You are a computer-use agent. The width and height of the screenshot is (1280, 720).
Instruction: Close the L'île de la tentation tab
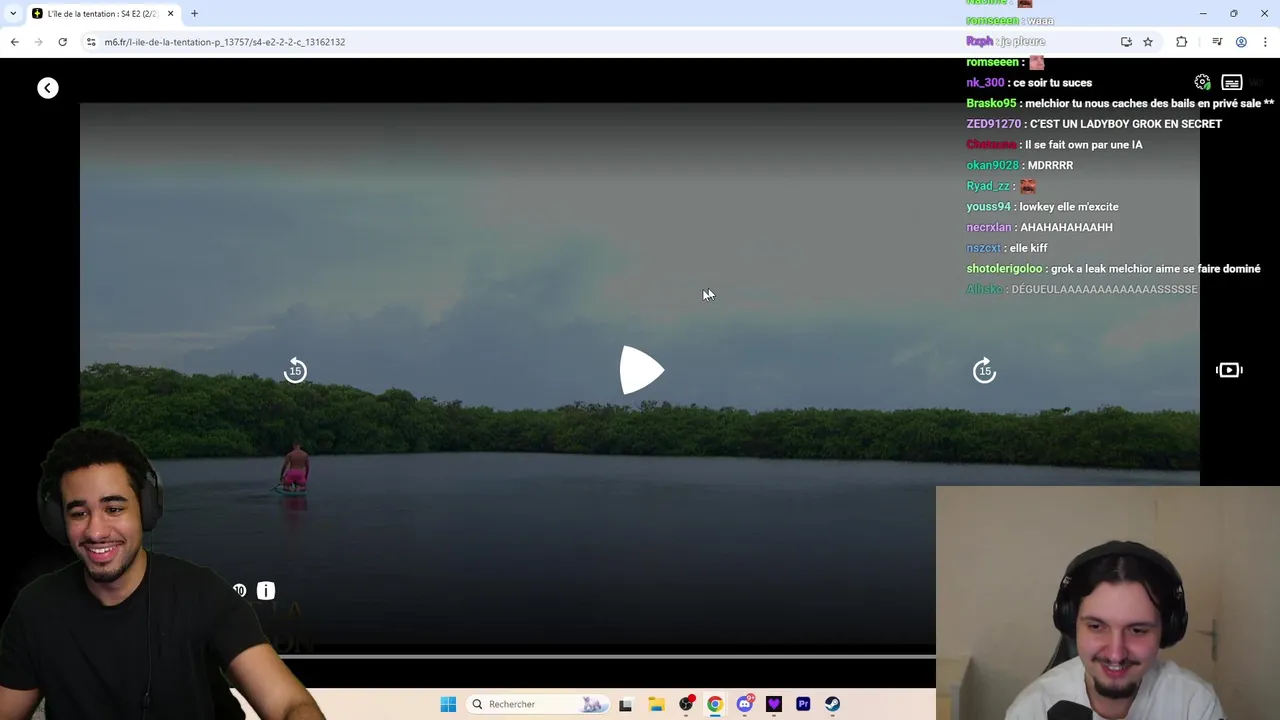170,13
